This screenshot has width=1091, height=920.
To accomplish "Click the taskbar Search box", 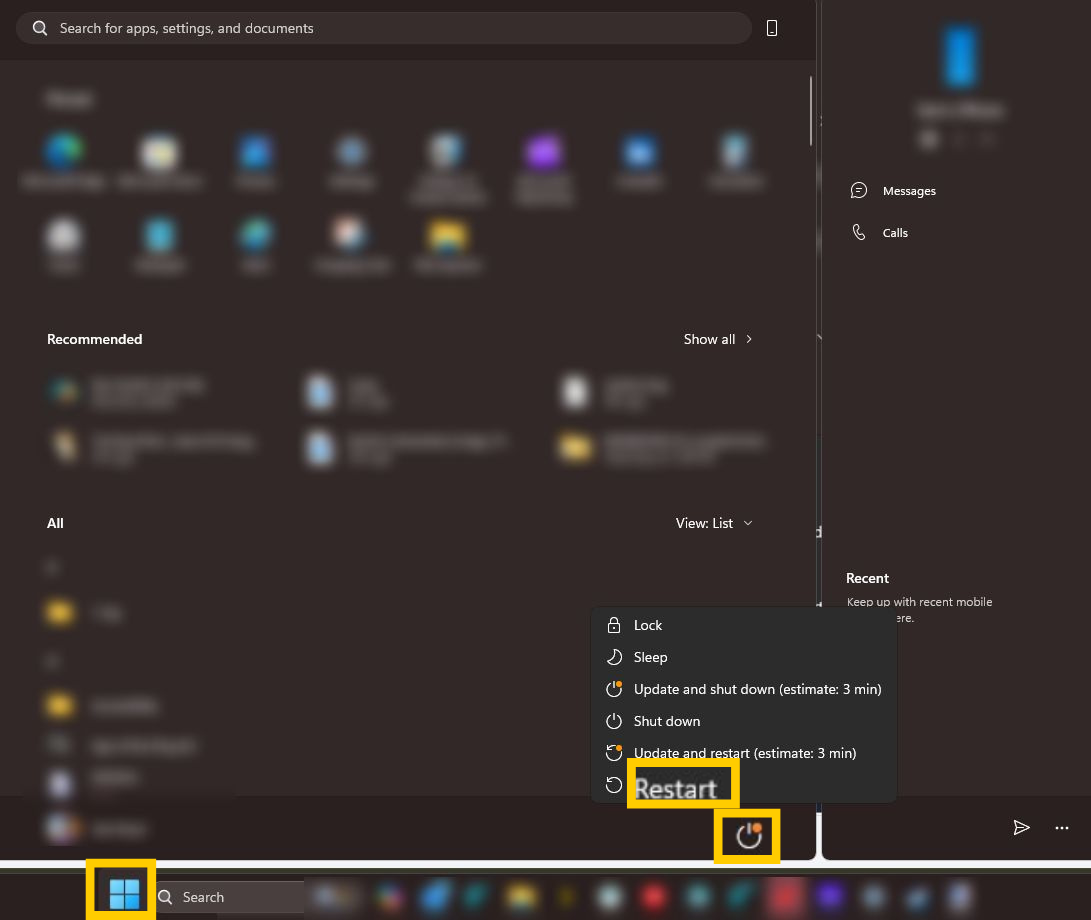I will click(x=230, y=897).
